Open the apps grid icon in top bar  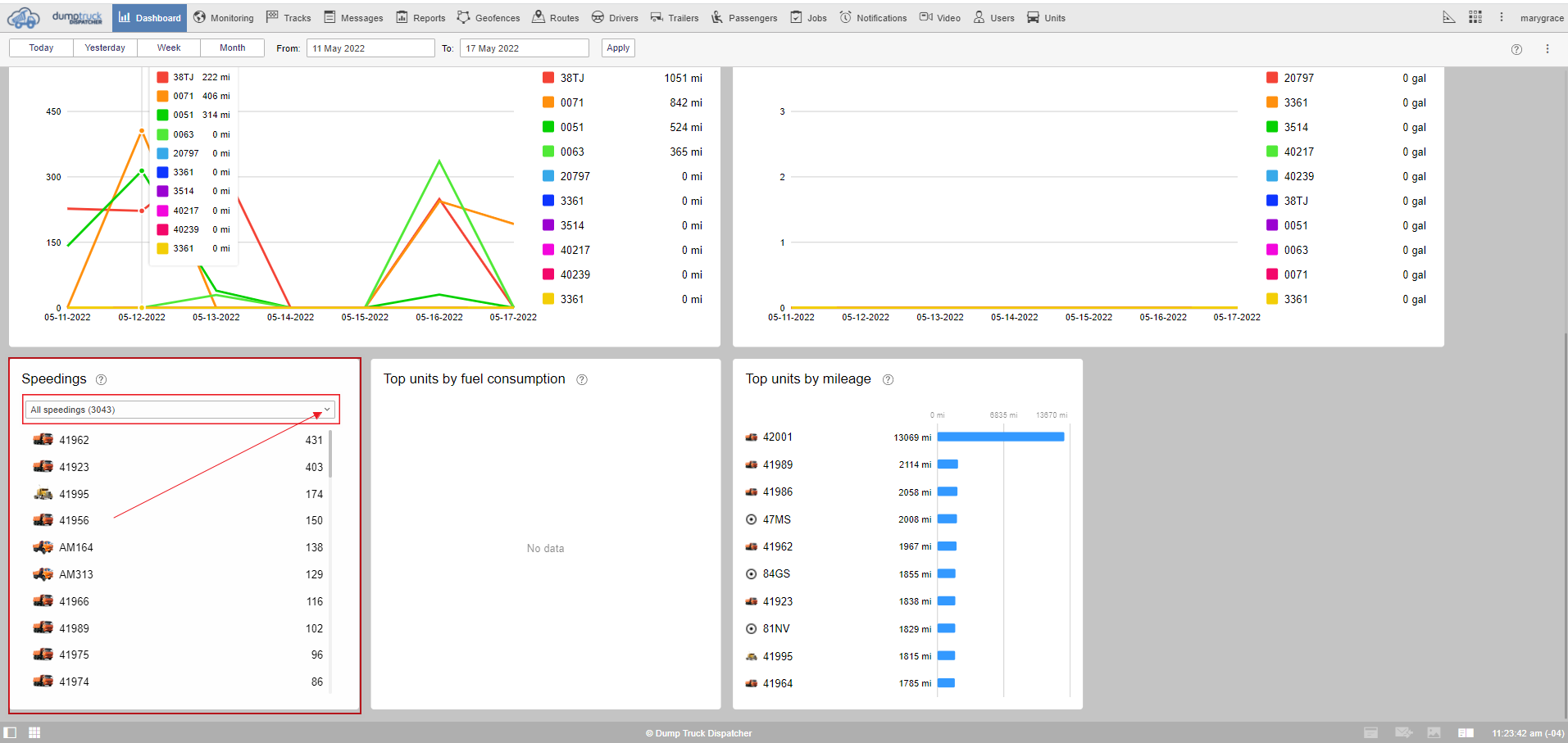(1475, 17)
